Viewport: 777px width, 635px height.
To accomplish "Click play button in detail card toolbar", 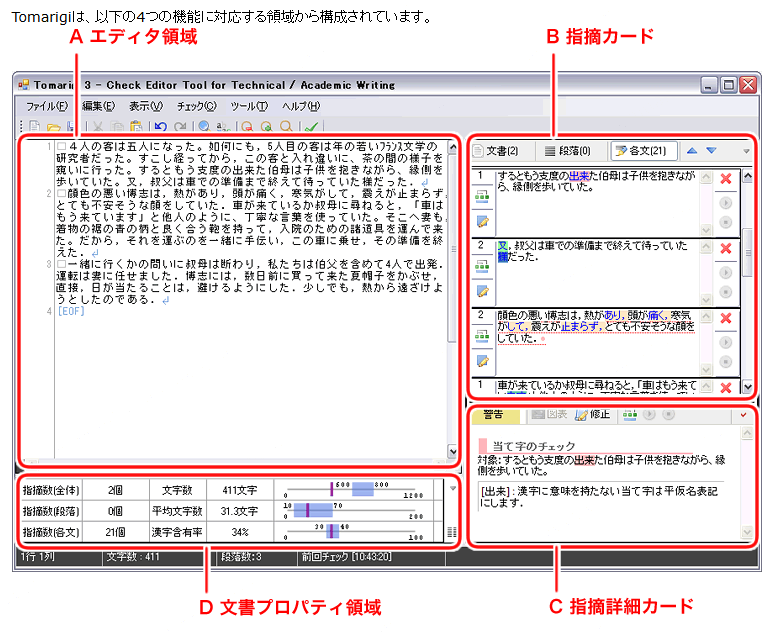I will 649,414.
